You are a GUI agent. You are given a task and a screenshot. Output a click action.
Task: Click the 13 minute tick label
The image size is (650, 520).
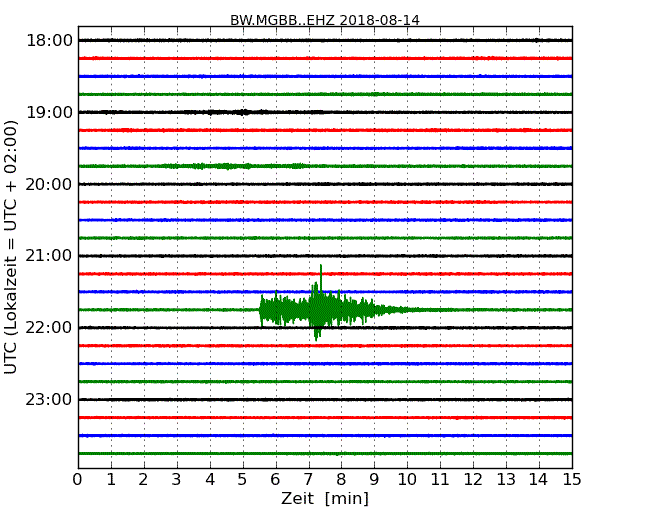(x=506, y=480)
